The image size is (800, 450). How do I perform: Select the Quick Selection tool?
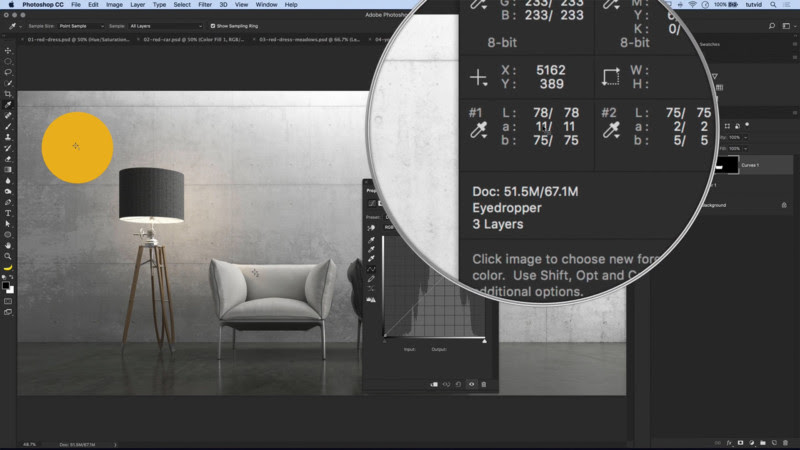pyautogui.click(x=8, y=83)
